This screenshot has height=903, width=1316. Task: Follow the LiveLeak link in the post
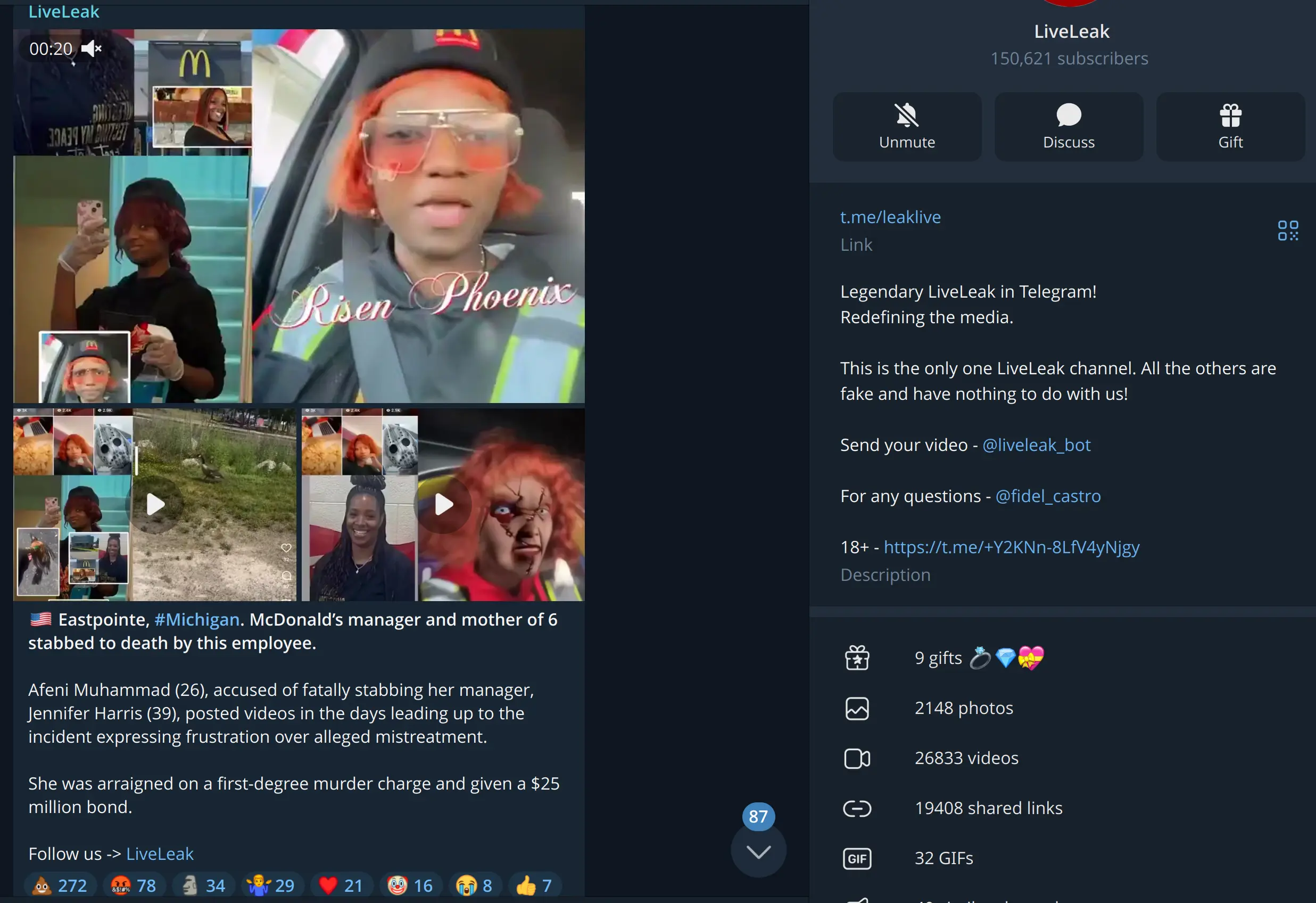160,853
